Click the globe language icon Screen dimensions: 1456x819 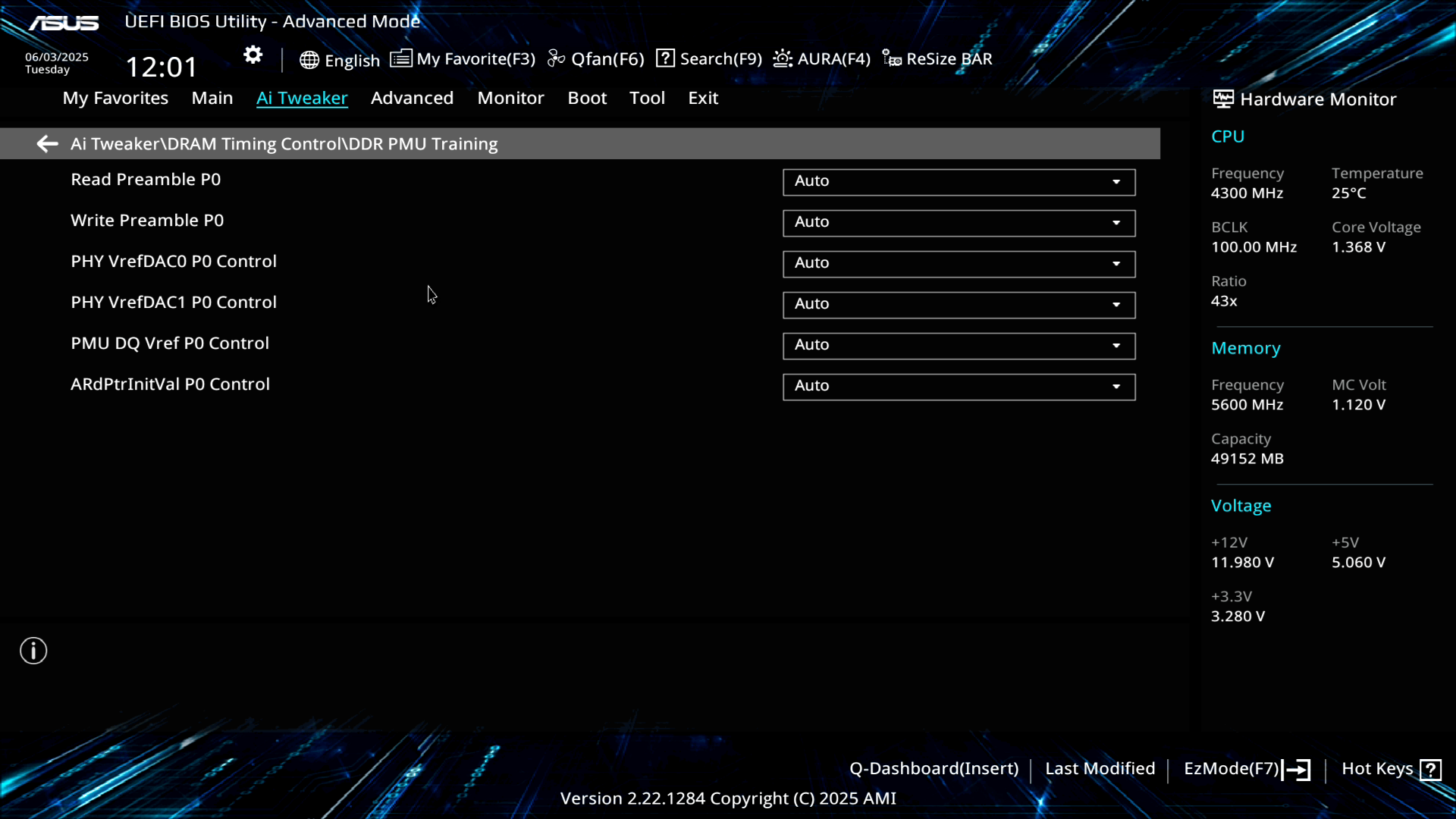(309, 60)
